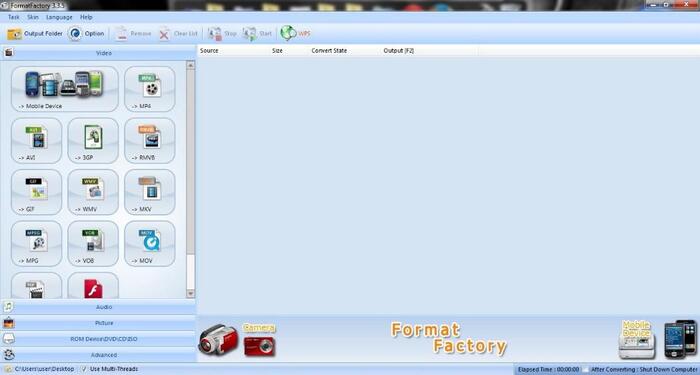The image size is (700, 375).
Task: Click the Convert State column header
Action: click(x=346, y=51)
